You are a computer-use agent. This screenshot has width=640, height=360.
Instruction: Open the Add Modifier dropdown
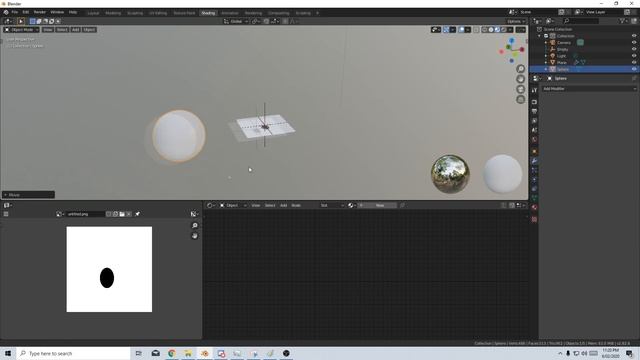(589, 89)
